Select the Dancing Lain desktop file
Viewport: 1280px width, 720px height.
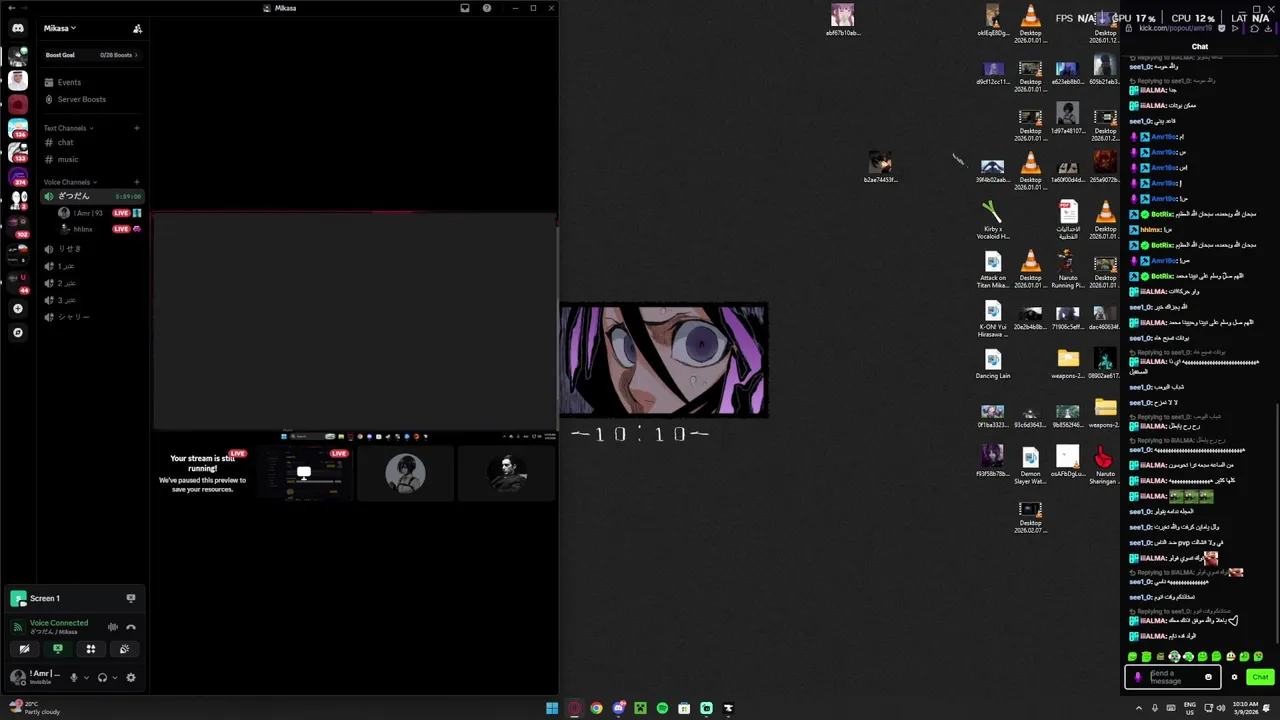coord(992,363)
